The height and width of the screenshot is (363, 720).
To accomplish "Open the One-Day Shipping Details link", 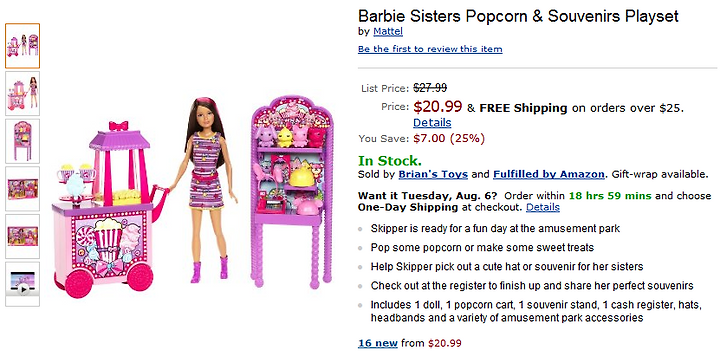I will point(543,207).
